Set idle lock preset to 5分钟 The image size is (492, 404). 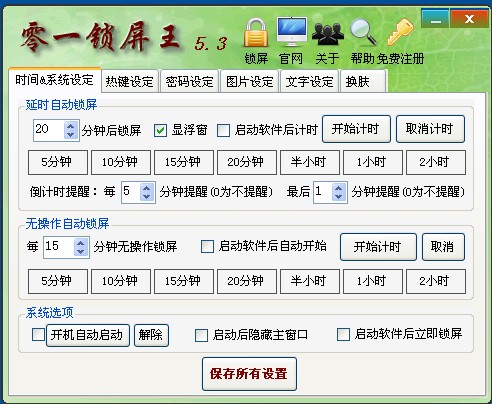(x=58, y=281)
